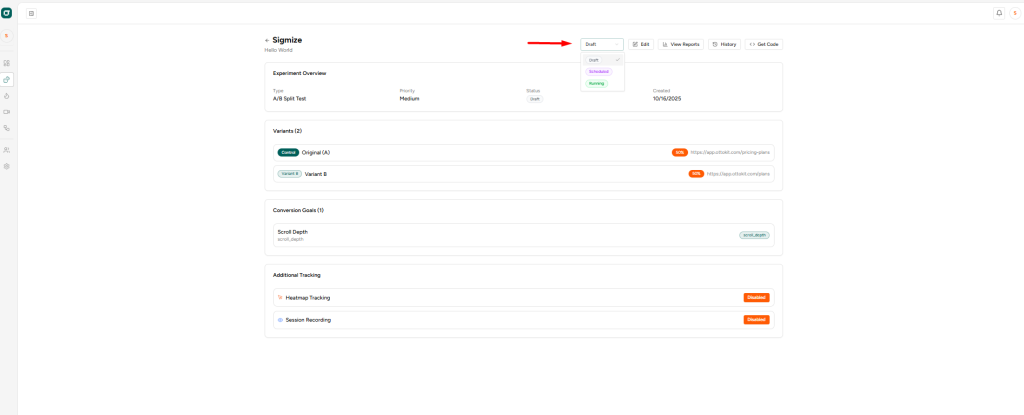Click the Edit button
This screenshot has height=415, width=1024.
coord(641,44)
